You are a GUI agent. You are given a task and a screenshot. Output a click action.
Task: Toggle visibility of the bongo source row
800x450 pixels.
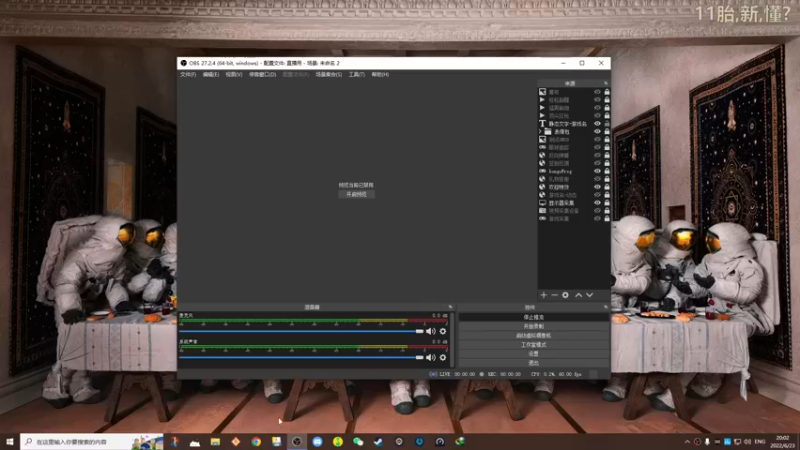[597, 171]
